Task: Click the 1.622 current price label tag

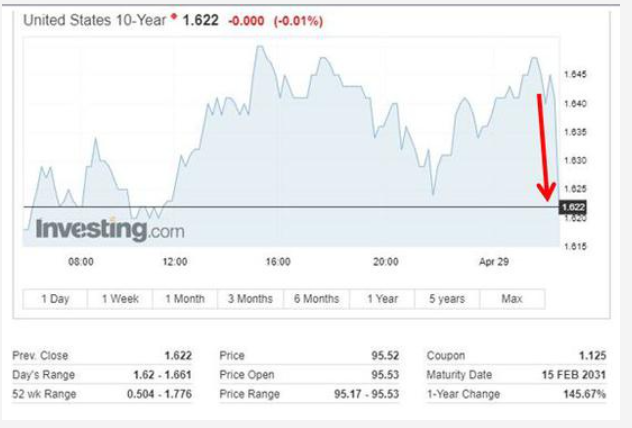Action: click(x=573, y=207)
